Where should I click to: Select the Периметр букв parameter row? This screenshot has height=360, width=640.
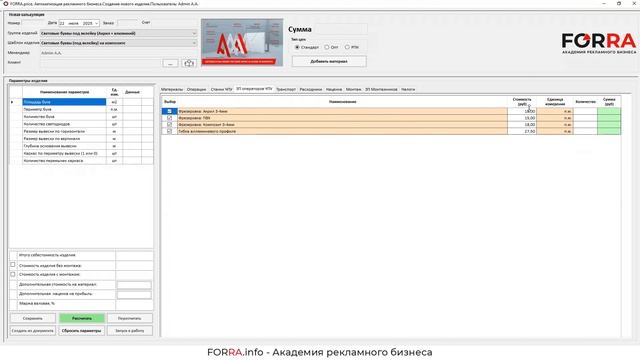pyautogui.click(x=64, y=109)
